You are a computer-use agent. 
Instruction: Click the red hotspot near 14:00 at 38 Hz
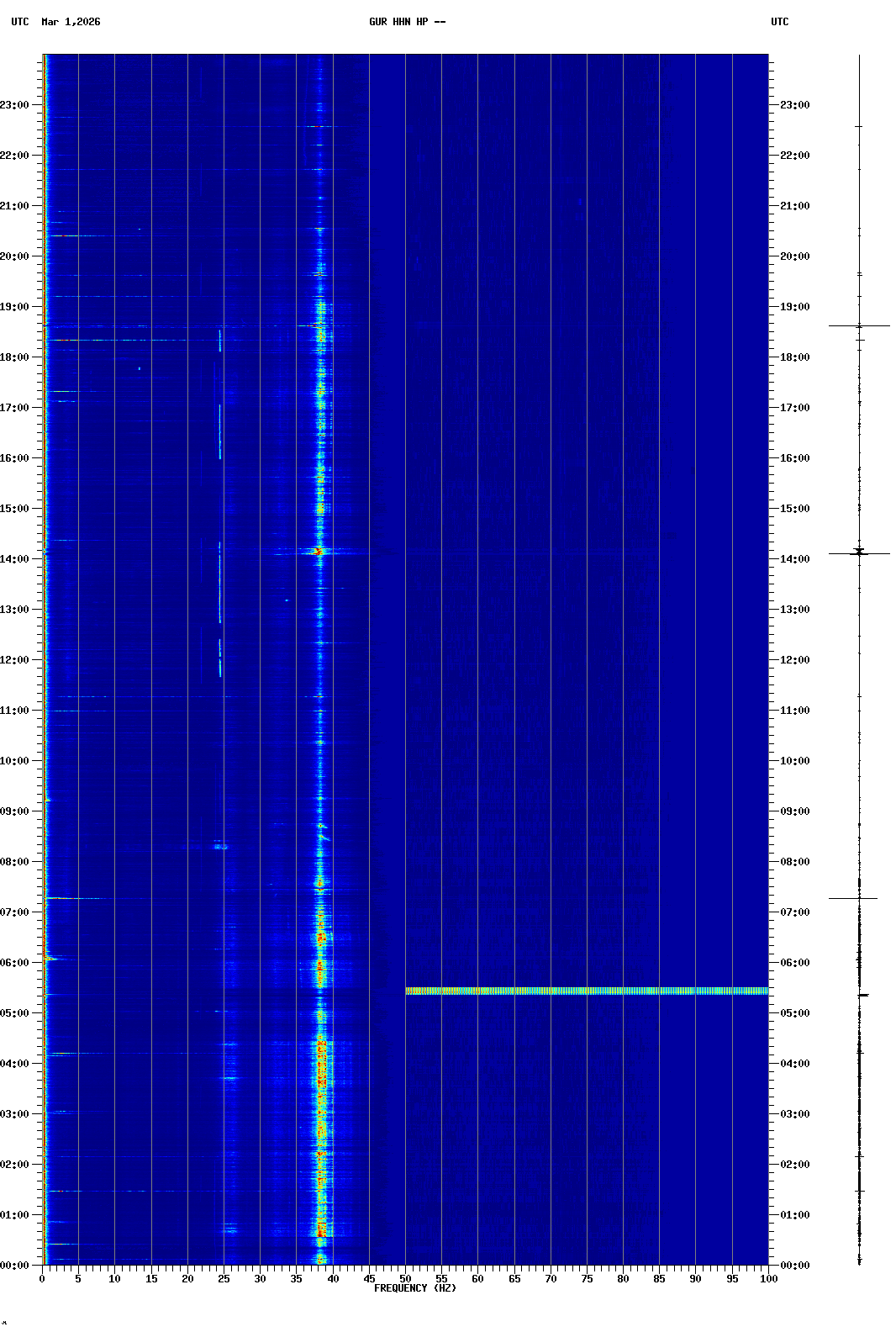(318, 552)
